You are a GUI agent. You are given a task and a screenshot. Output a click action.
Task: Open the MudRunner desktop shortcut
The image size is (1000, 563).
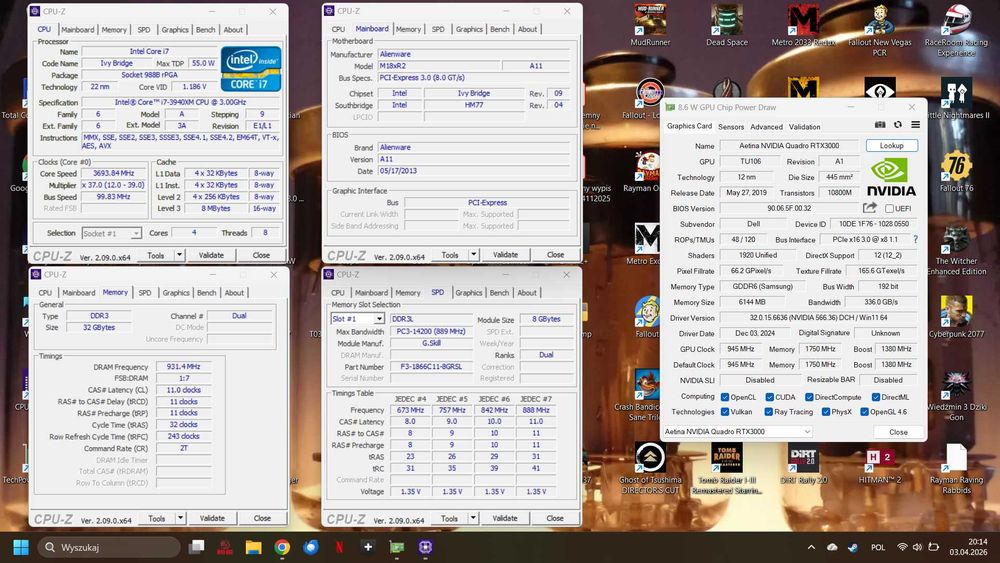click(650, 24)
